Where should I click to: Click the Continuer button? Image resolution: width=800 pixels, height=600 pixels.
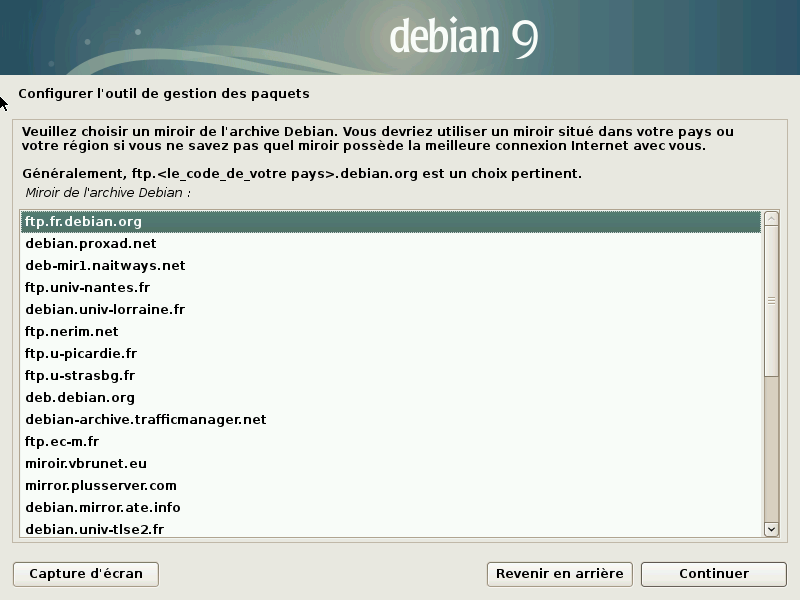pos(713,574)
